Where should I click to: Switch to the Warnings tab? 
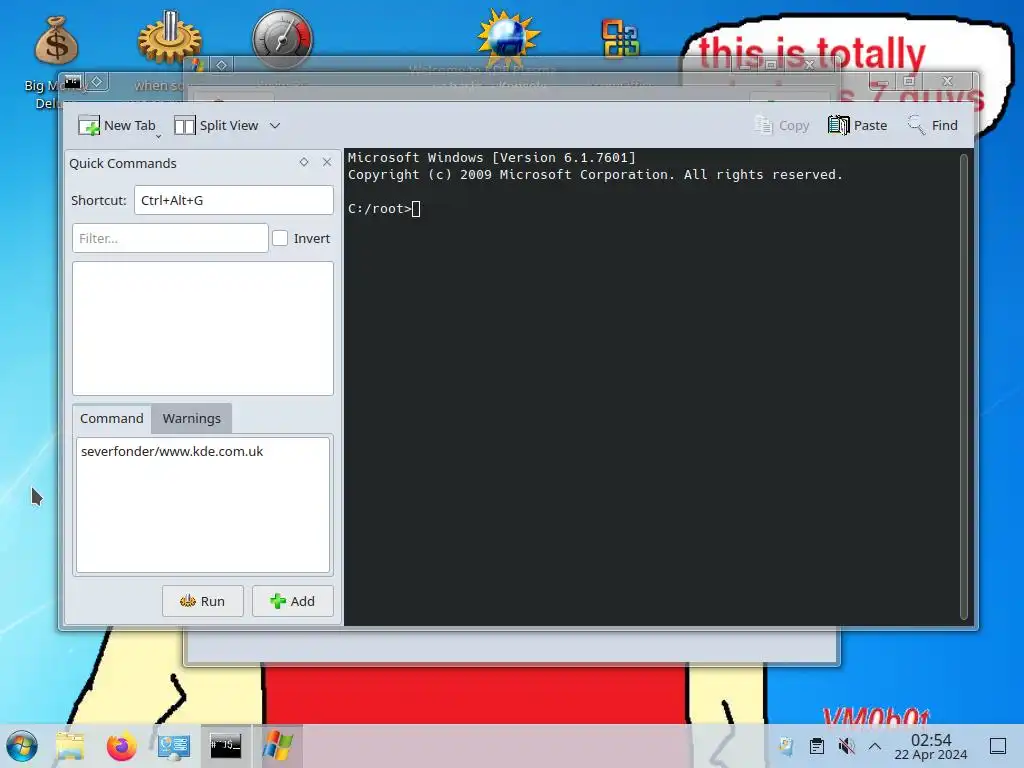click(x=191, y=419)
